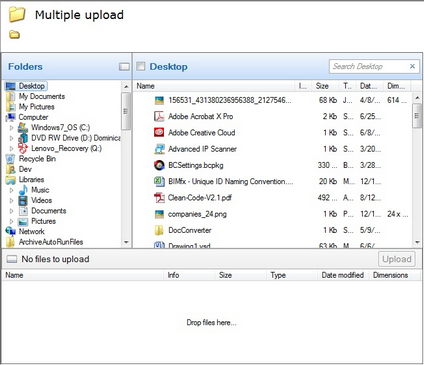Select the Recycle Bin tree item
This screenshot has width=424, height=365.
37,159
